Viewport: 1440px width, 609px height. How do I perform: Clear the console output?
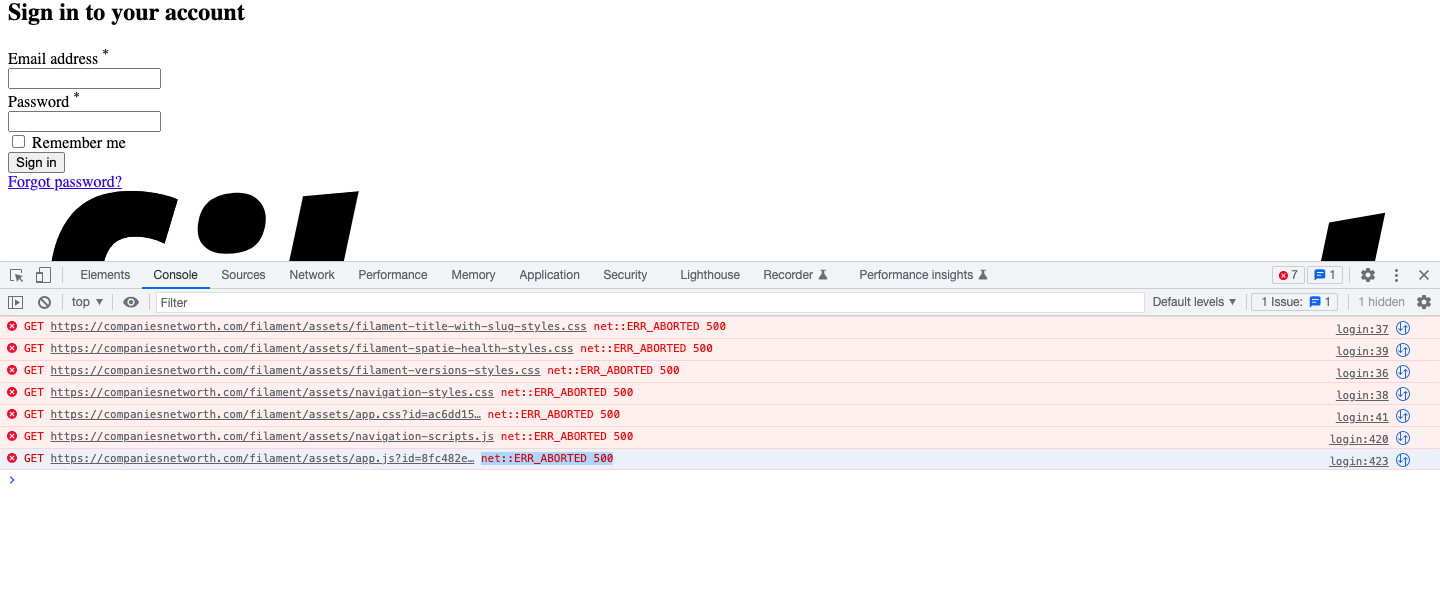[x=44, y=301]
